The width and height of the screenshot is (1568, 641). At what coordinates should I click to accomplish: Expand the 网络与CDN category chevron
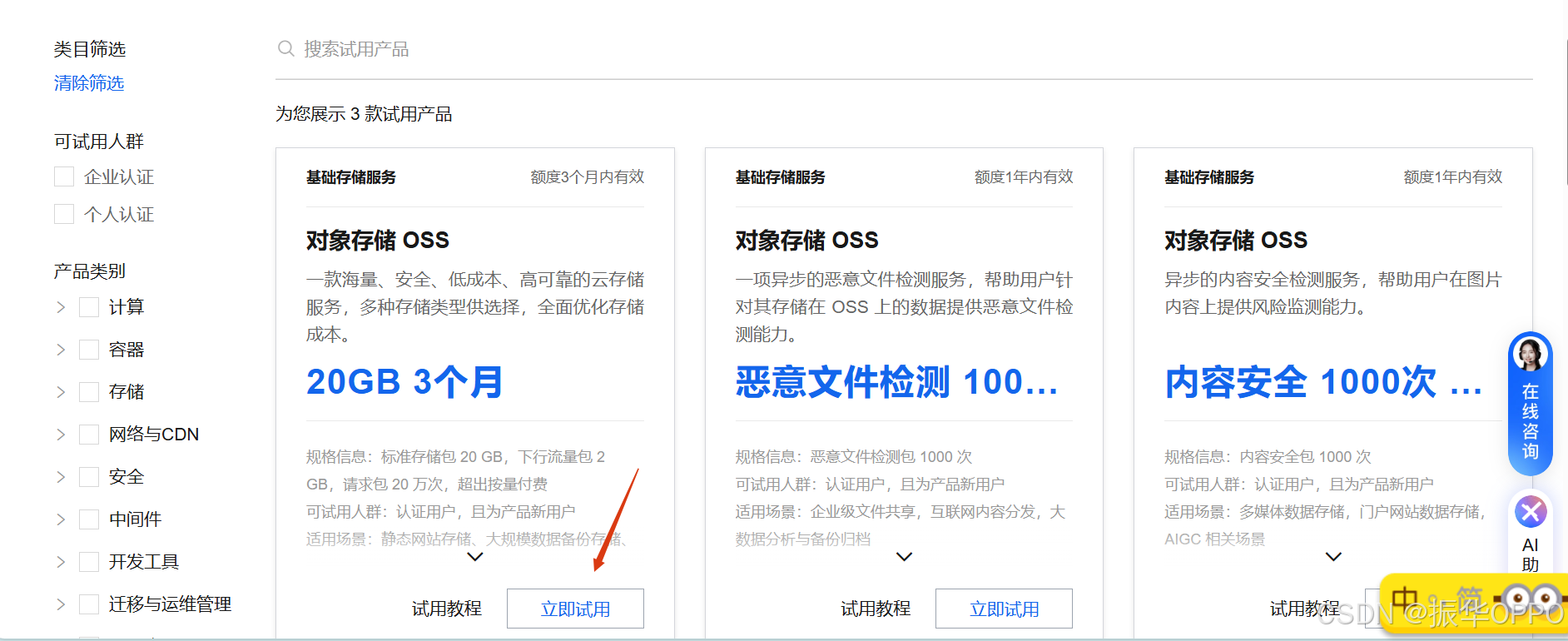[61, 435]
